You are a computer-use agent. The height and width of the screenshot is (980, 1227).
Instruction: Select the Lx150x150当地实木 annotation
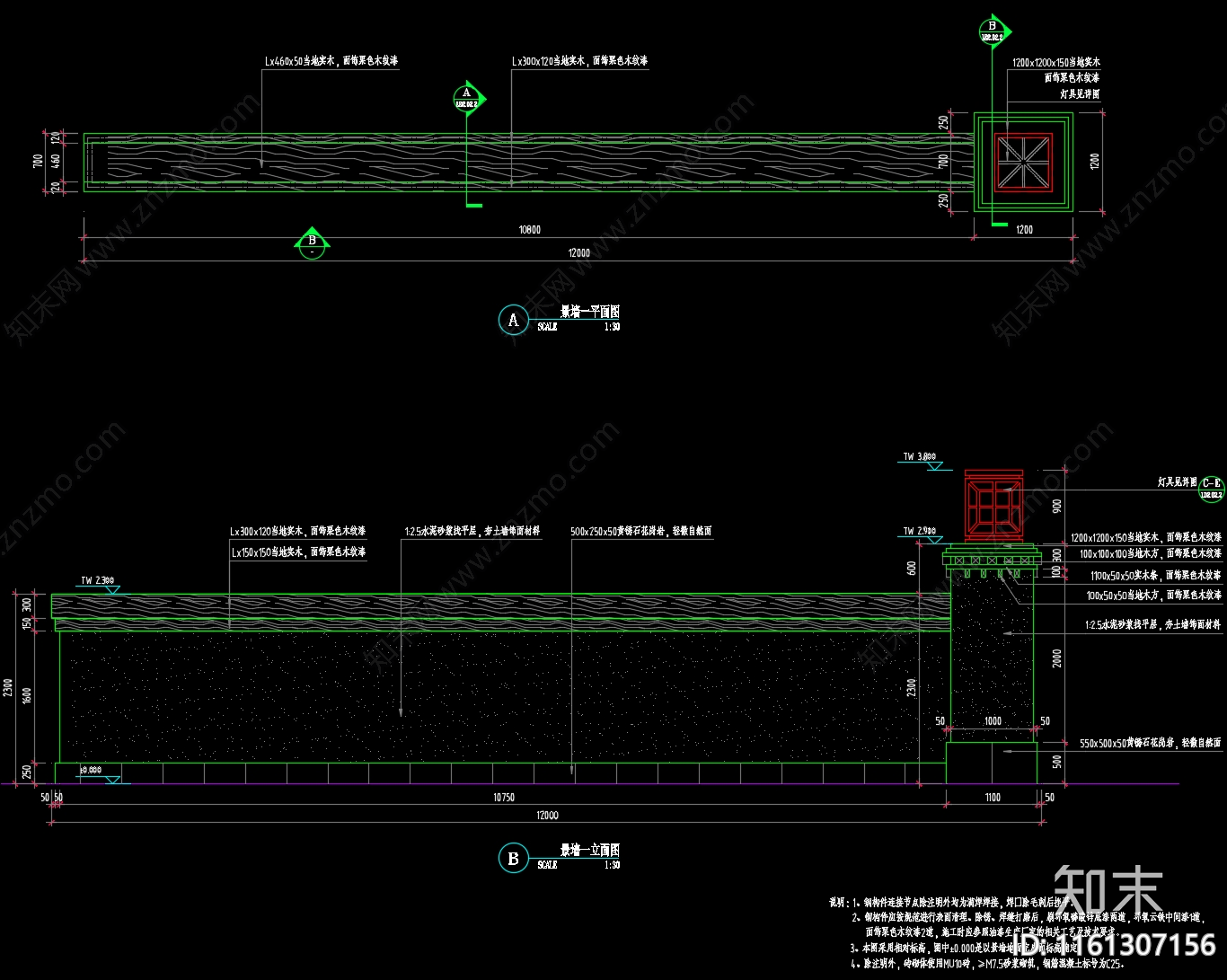pyautogui.click(x=299, y=552)
